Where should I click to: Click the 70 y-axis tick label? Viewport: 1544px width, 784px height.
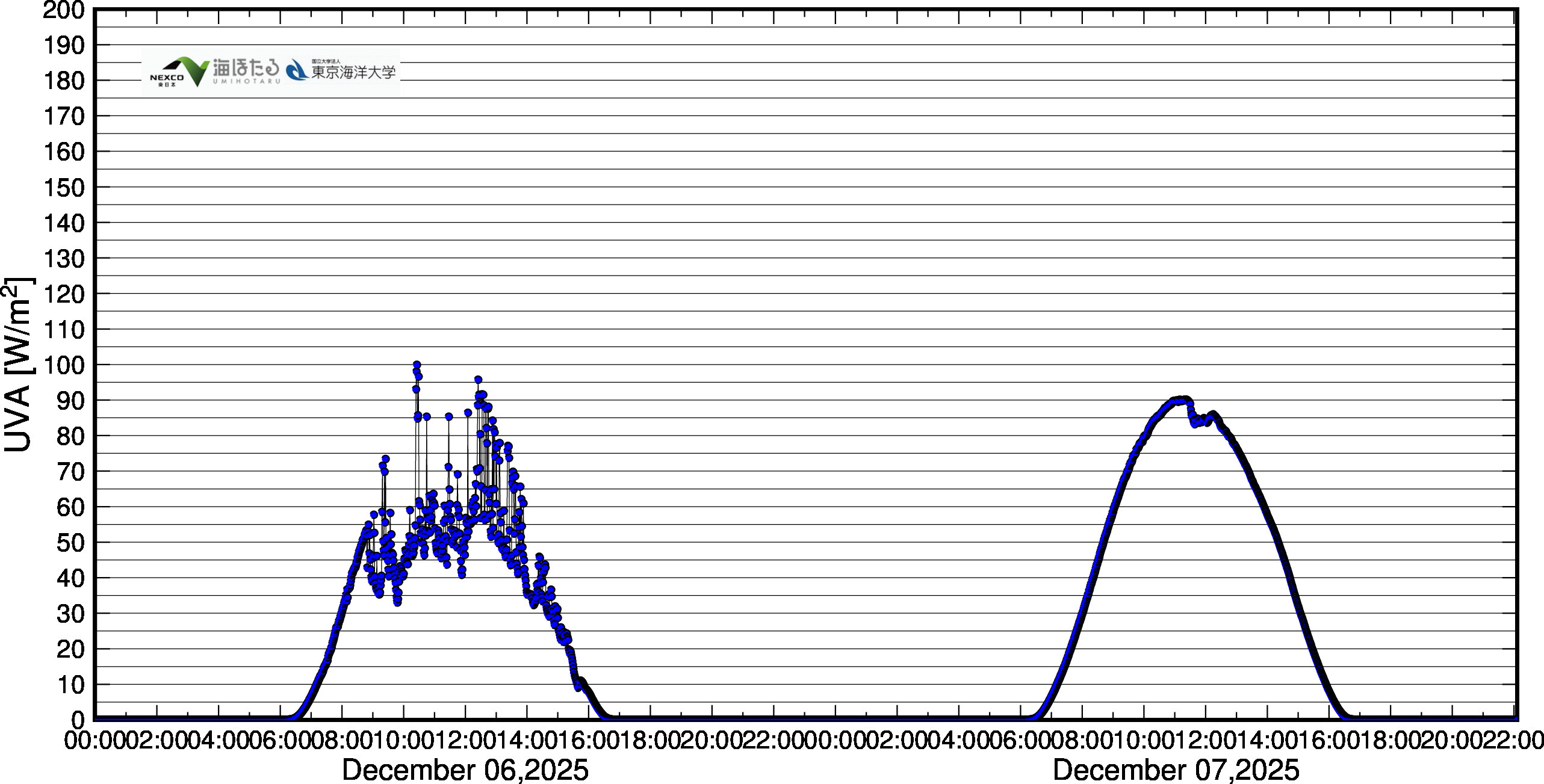pos(71,472)
